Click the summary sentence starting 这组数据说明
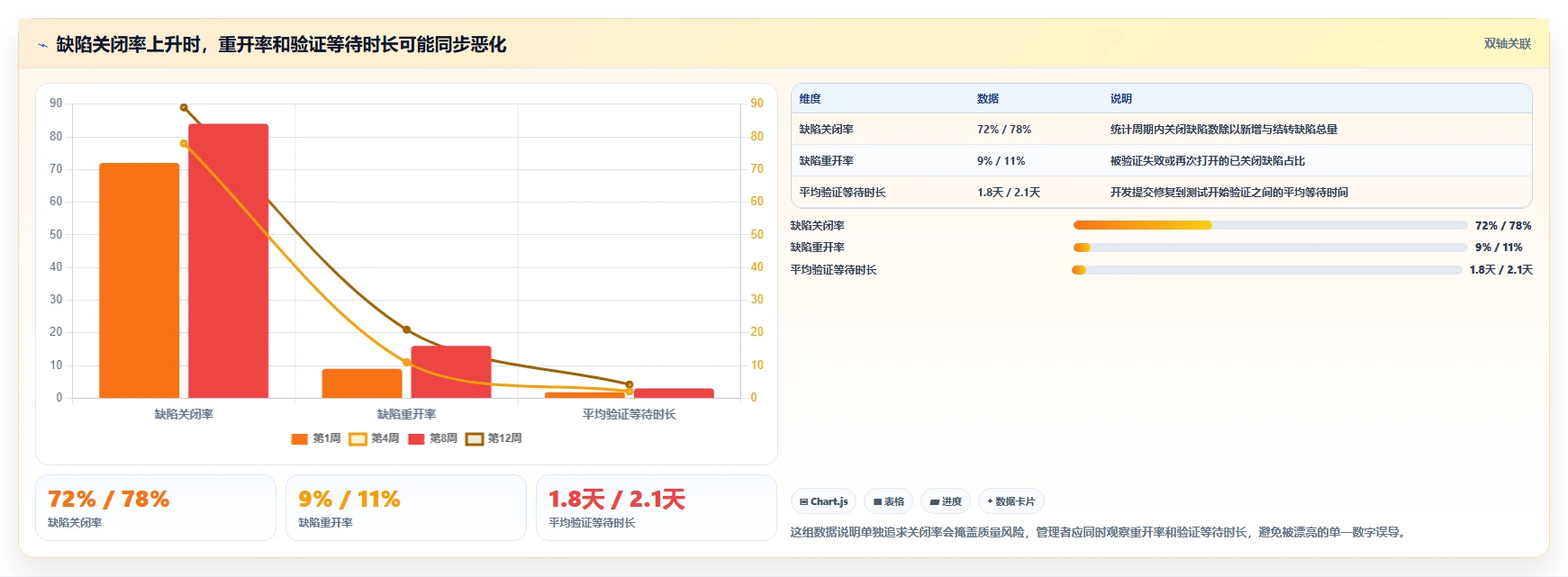The width and height of the screenshot is (1568, 577). pyautogui.click(x=1100, y=533)
